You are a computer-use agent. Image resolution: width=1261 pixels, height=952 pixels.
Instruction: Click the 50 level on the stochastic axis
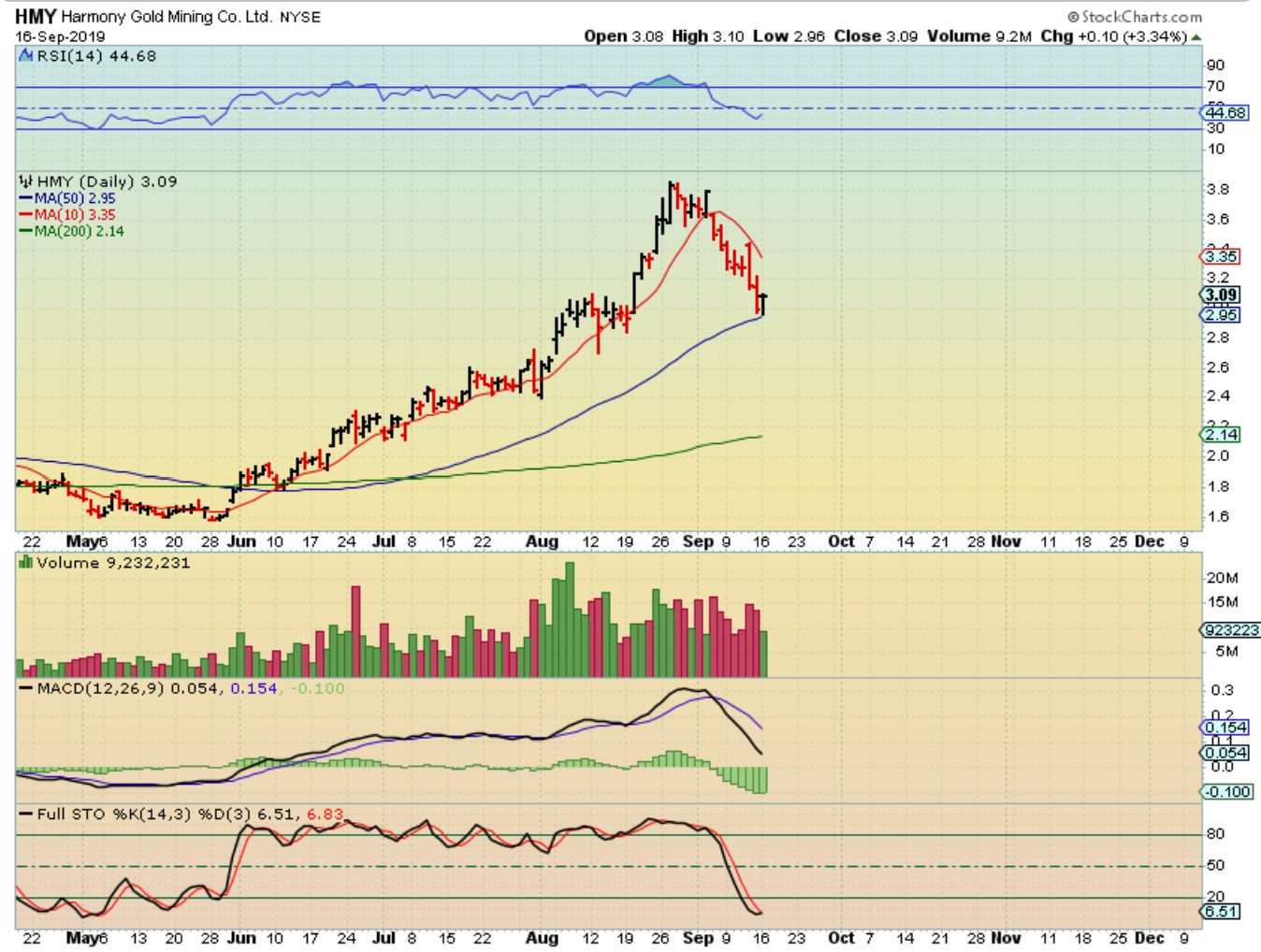pyautogui.click(x=1215, y=866)
